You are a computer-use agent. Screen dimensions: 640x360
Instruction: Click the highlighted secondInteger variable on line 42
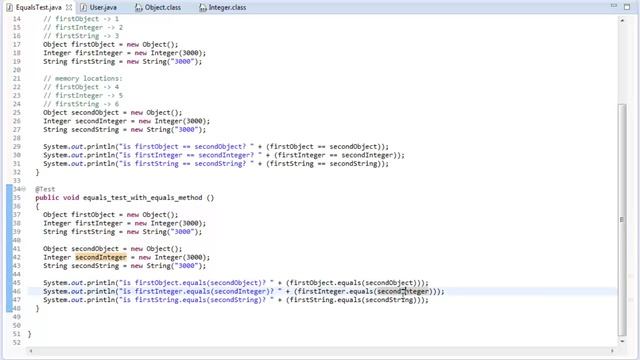click(x=101, y=257)
